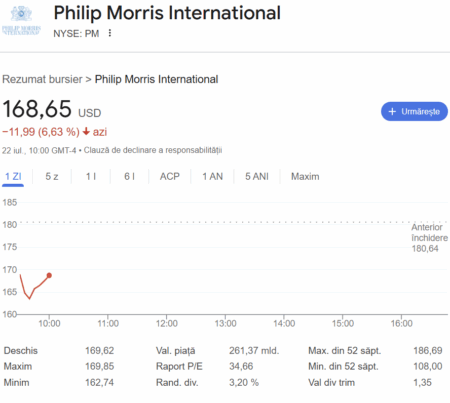The width and height of the screenshot is (450, 403).
Task: Click the 13:00 point on chart axis
Action: (225, 323)
